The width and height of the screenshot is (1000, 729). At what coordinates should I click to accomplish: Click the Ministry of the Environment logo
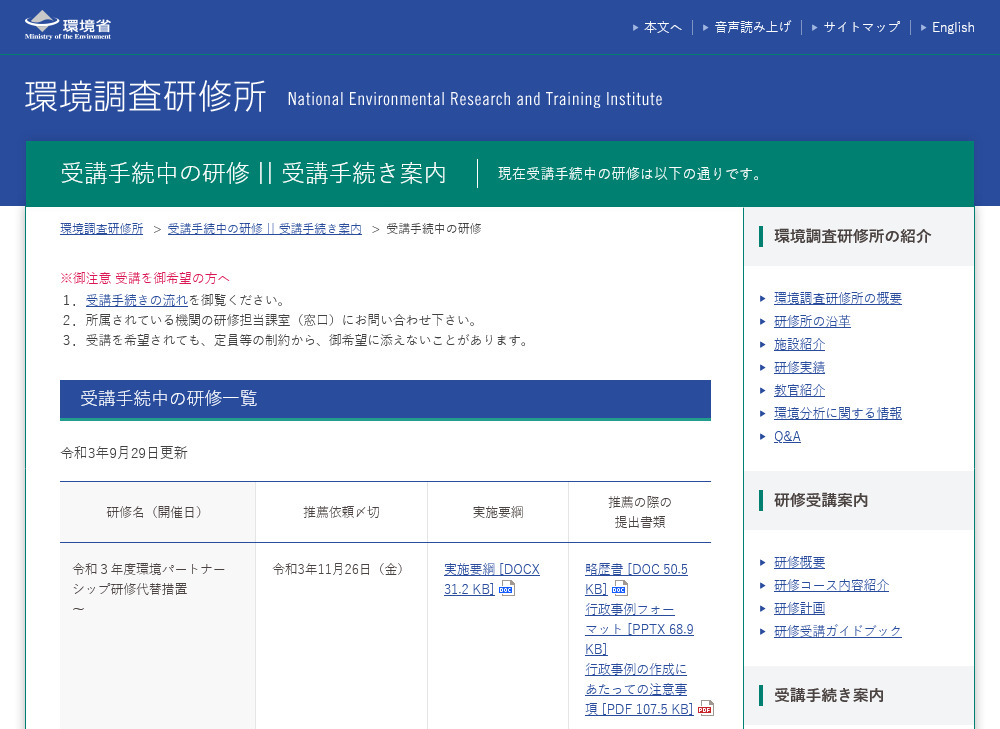68,25
